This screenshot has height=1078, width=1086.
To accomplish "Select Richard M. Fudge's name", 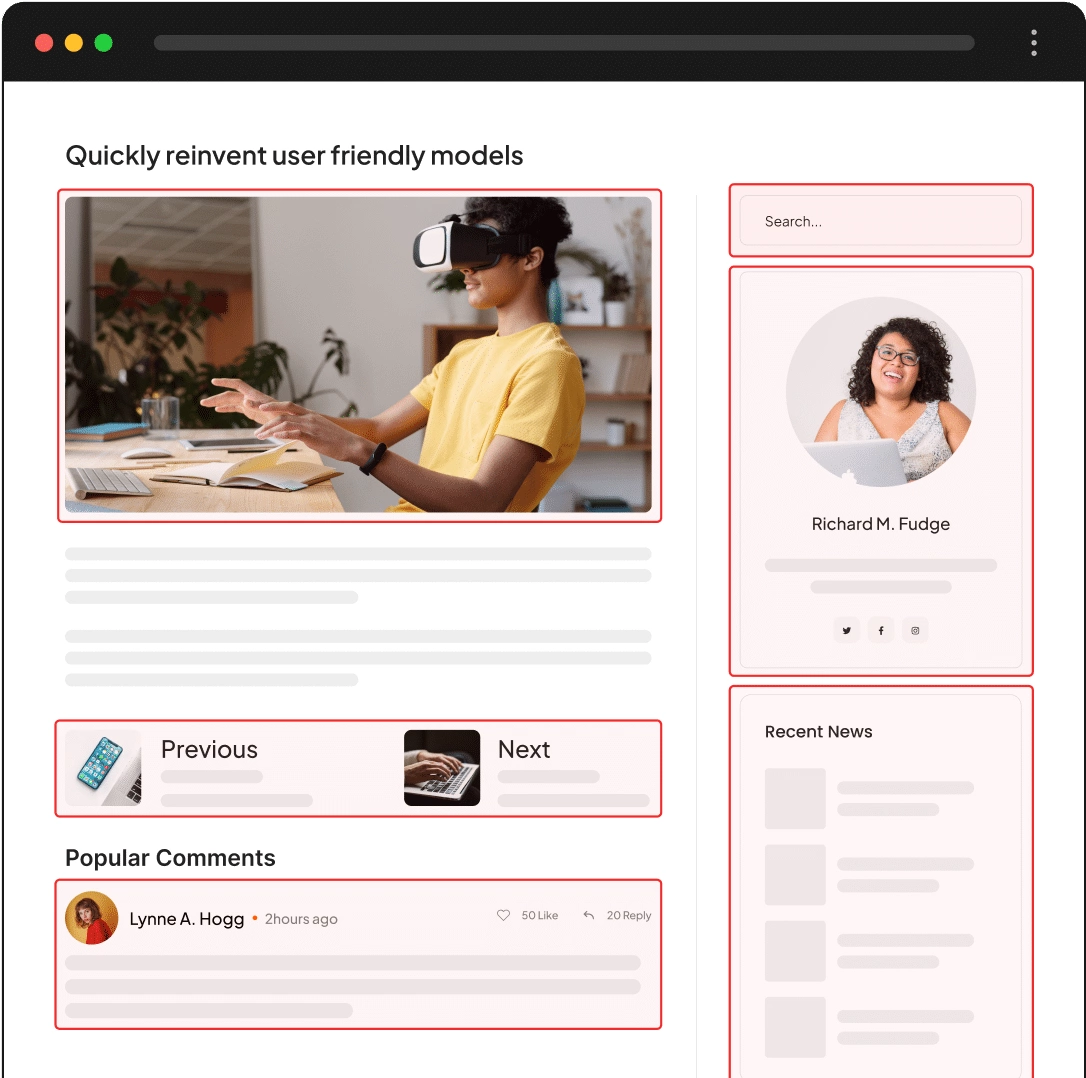I will pos(880,524).
